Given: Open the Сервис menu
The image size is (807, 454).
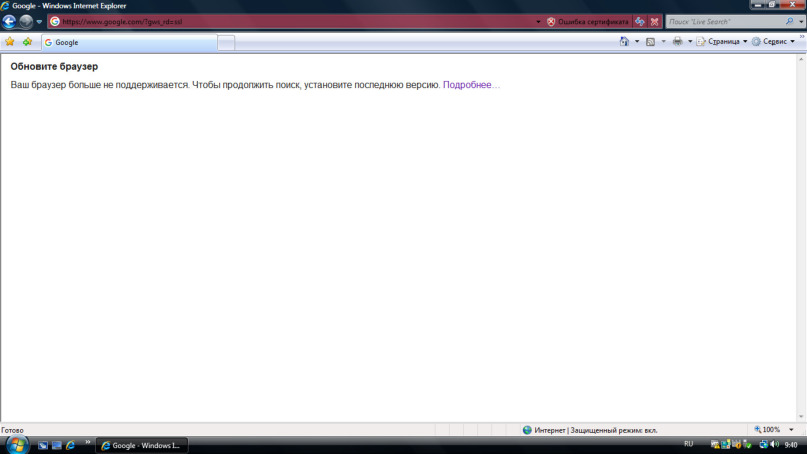Looking at the screenshot, I should click(773, 42).
